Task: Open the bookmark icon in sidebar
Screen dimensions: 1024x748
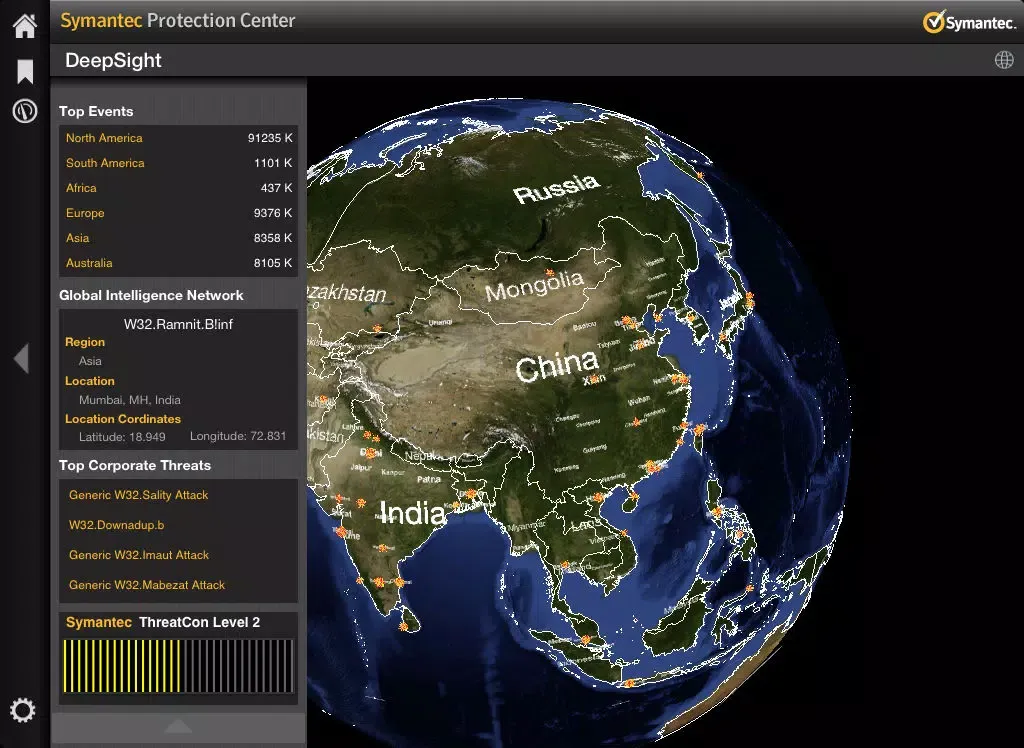Action: click(25, 71)
